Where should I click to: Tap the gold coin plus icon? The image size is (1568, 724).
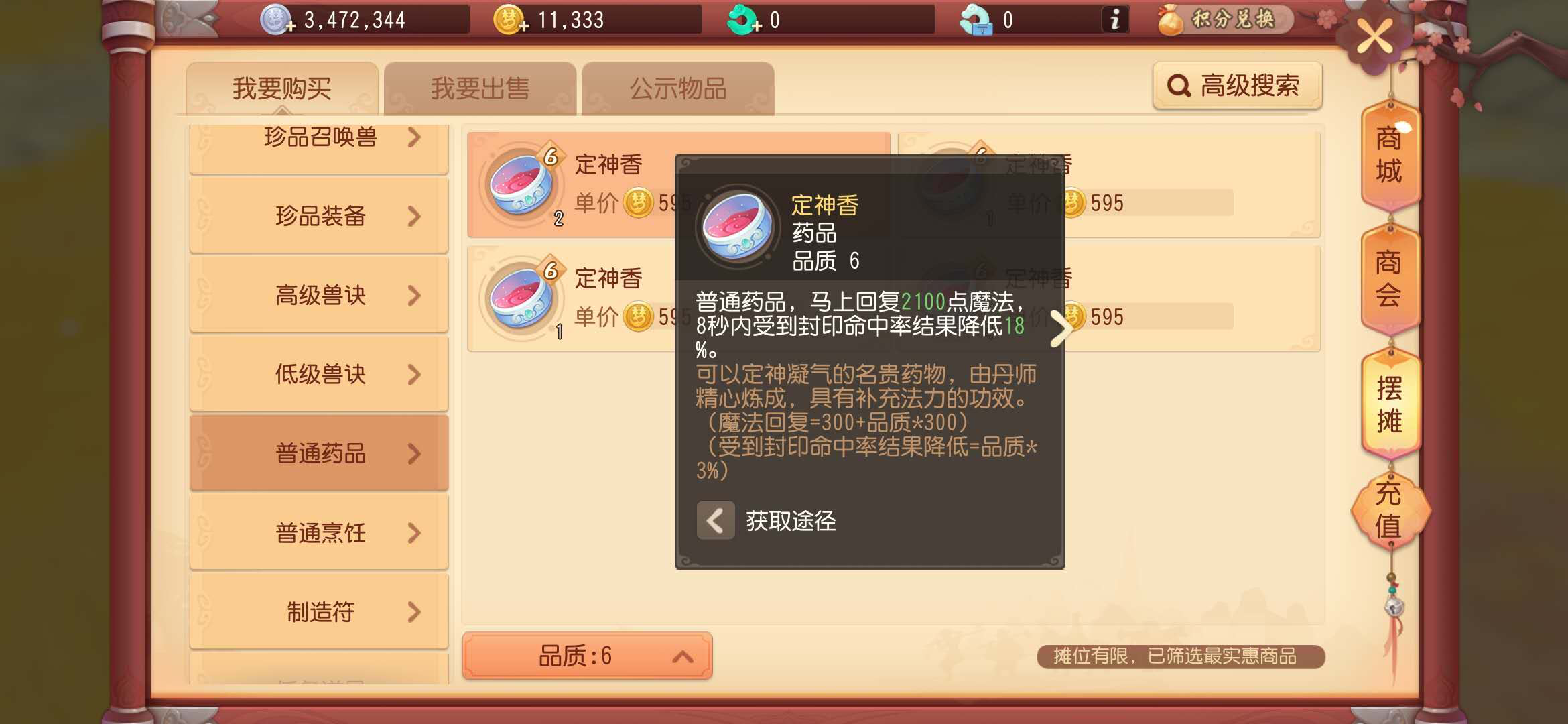[511, 19]
